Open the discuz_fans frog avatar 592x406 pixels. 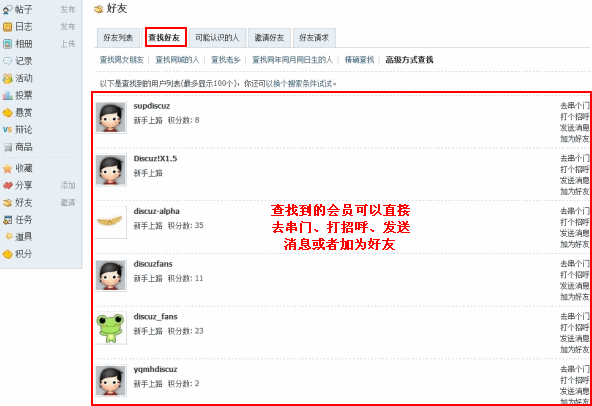110,328
